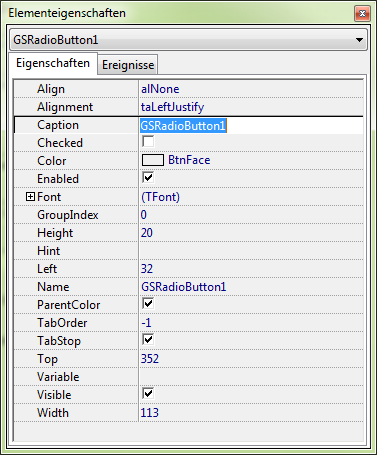This screenshot has width=377, height=455.
Task: Select the Top property label
Action: click(x=47, y=359)
